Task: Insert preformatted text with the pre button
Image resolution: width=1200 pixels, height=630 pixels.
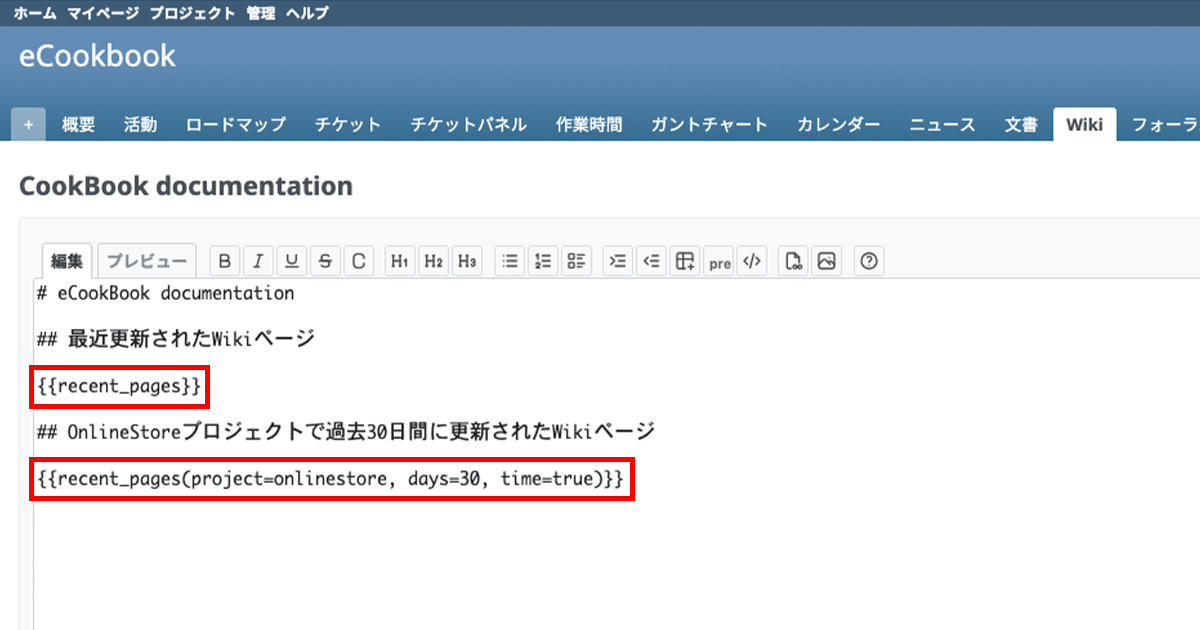Action: click(x=719, y=263)
